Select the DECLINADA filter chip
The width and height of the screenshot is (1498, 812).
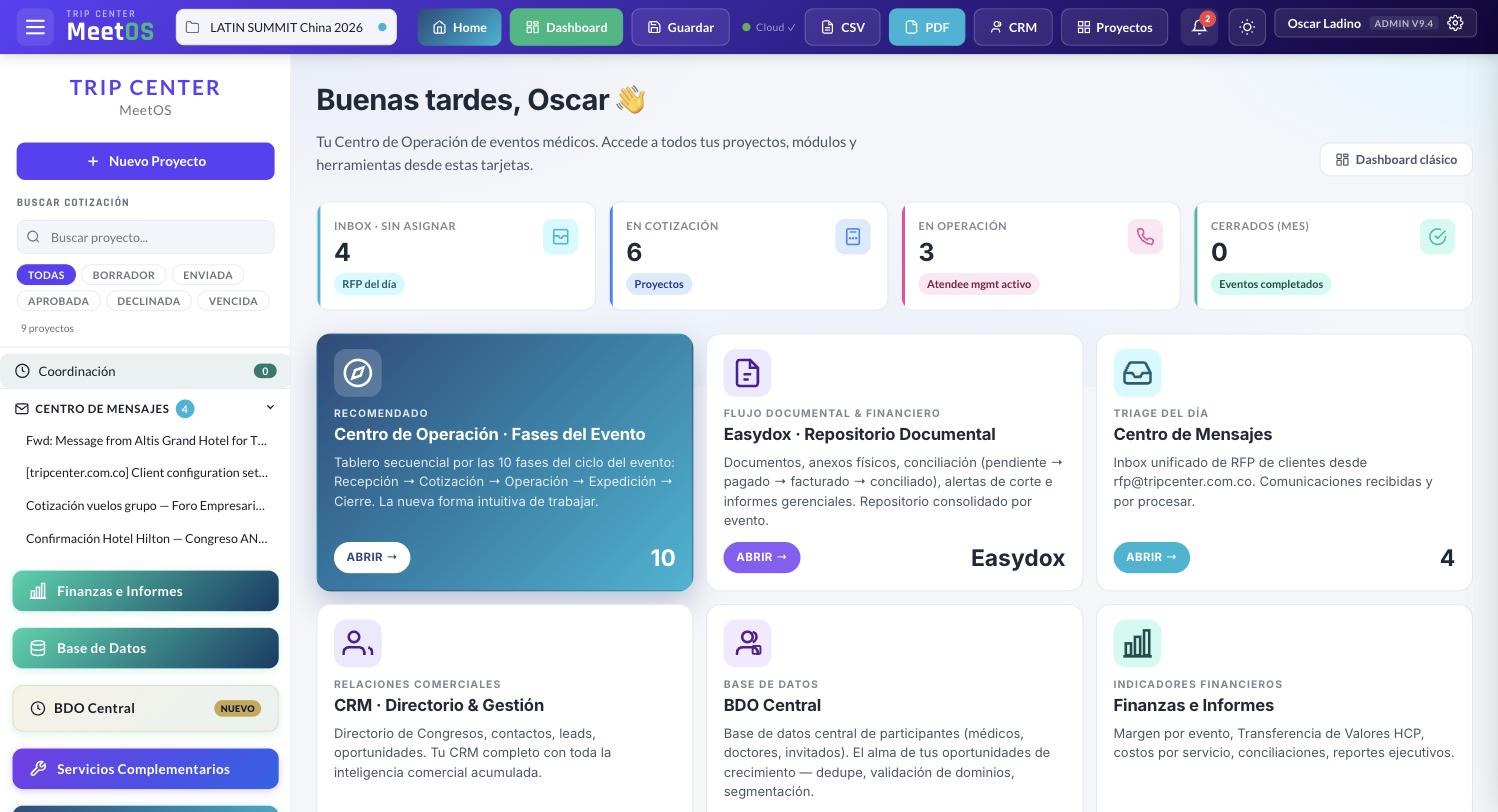click(148, 301)
